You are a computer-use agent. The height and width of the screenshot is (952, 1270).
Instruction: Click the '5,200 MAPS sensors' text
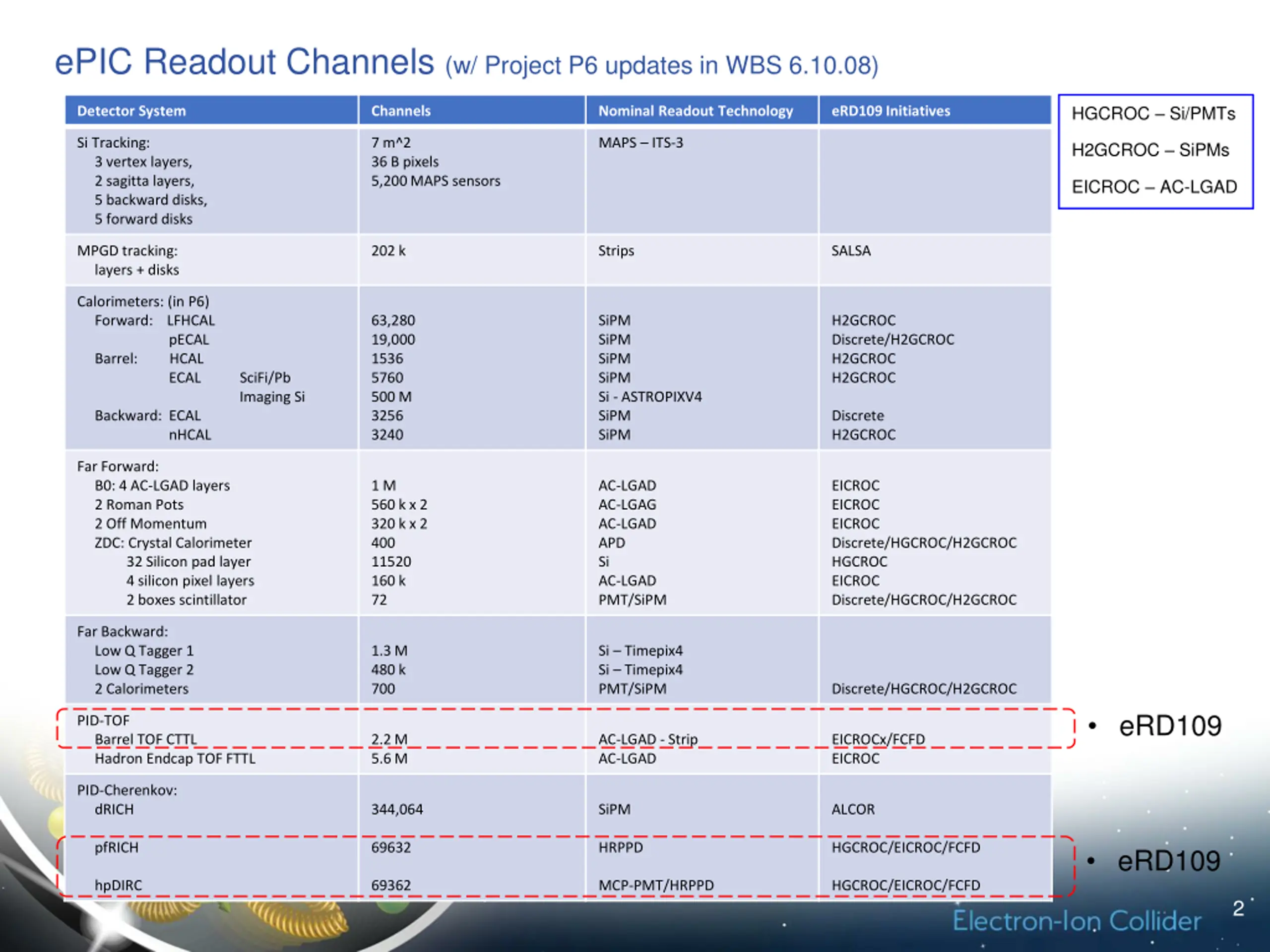[436, 181]
